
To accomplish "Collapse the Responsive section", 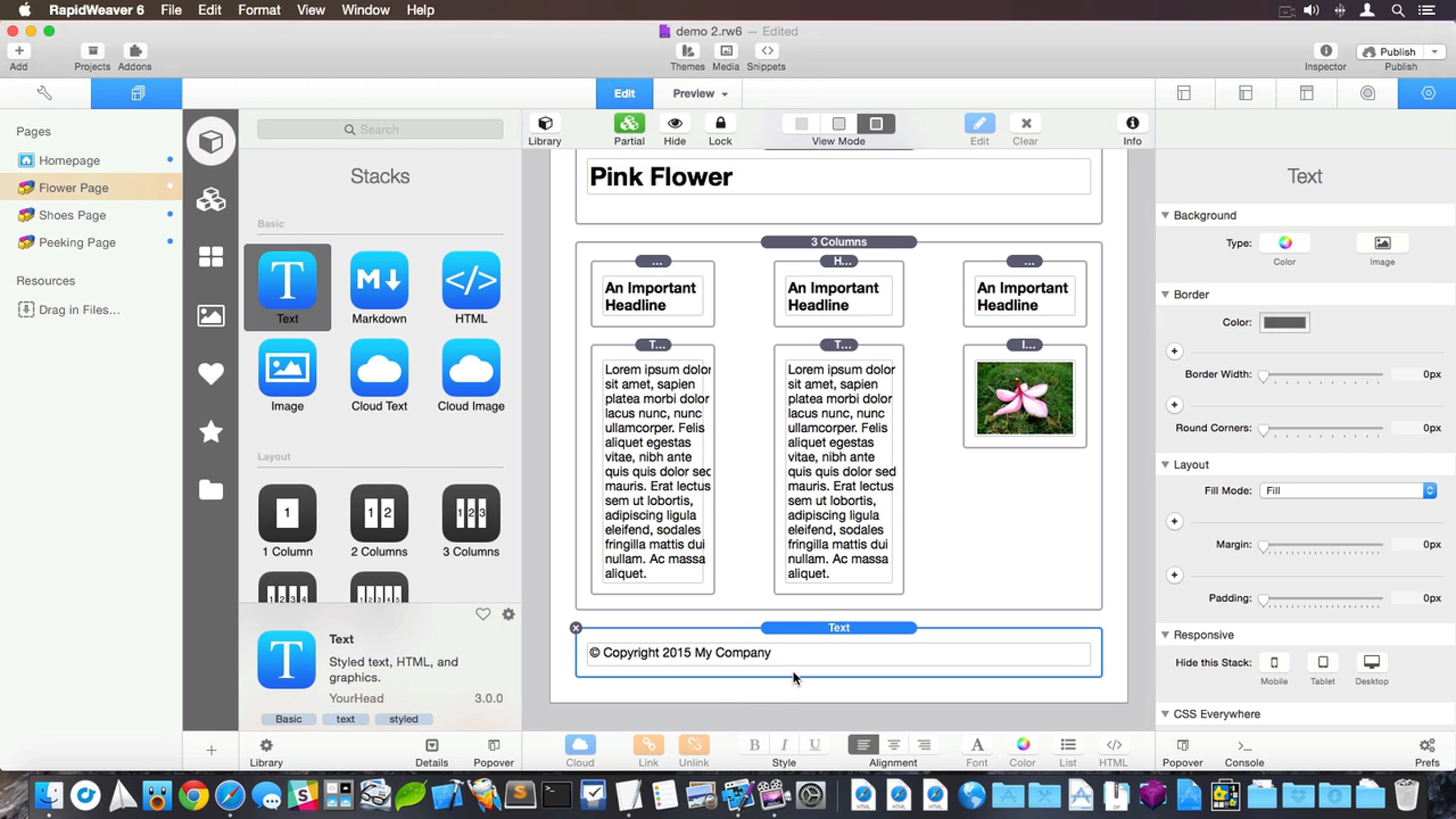I will (1165, 635).
